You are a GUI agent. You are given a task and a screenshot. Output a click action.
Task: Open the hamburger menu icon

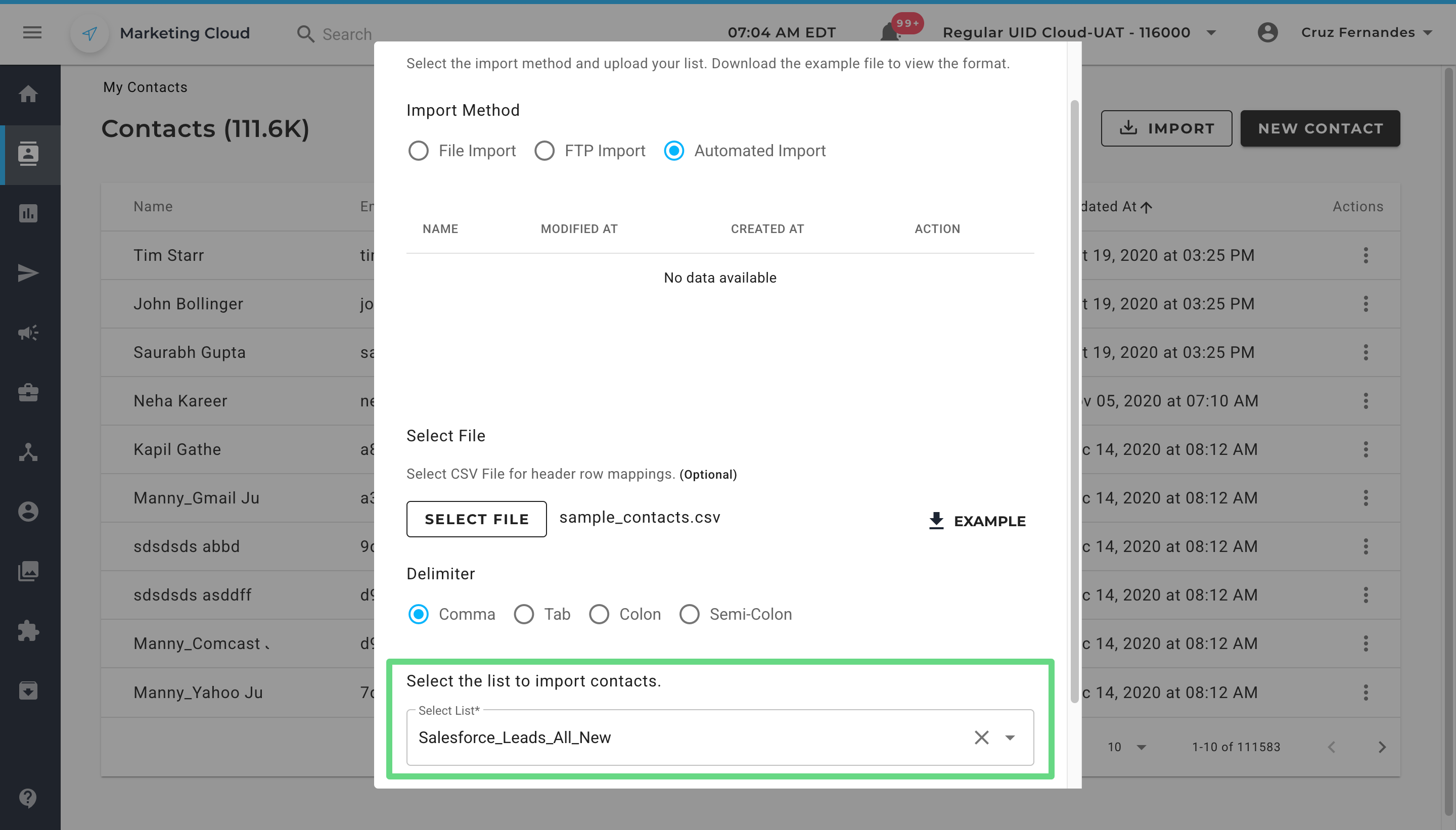point(32,32)
